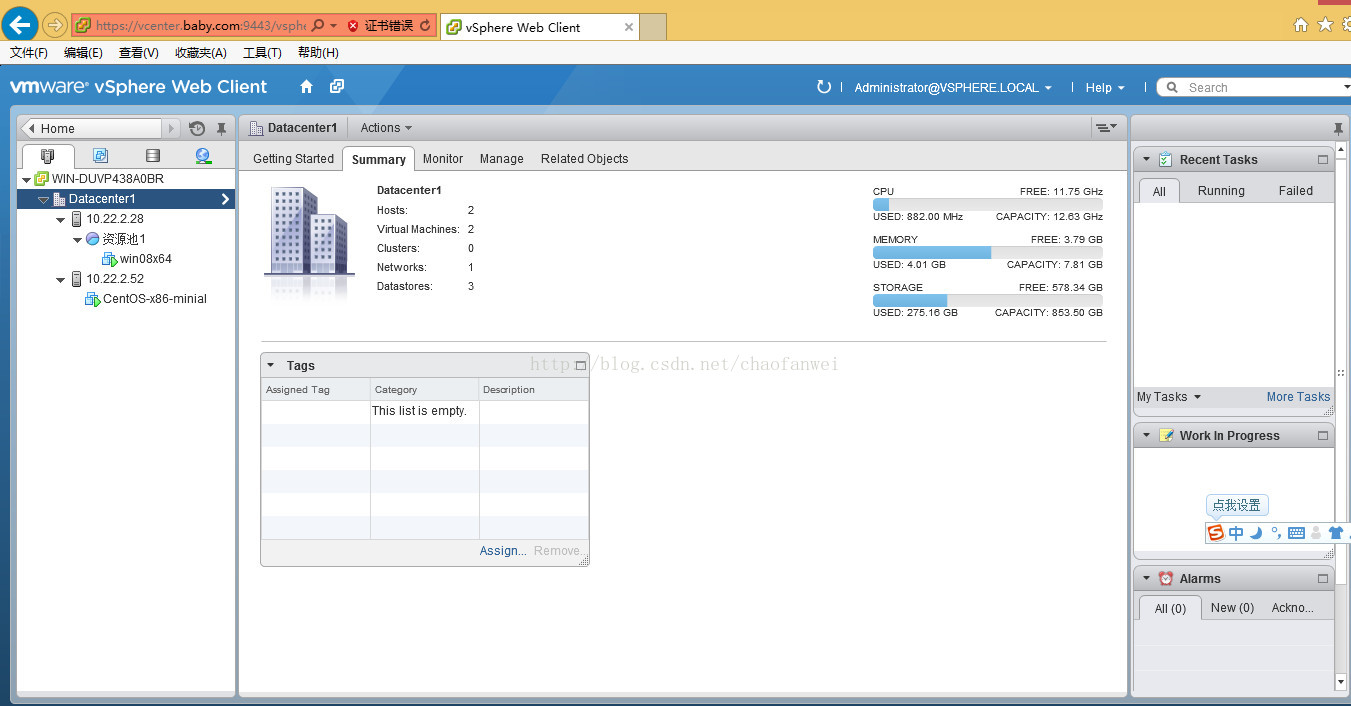Click the browser address bar URL
The height and width of the screenshot is (706, 1351).
[200, 25]
